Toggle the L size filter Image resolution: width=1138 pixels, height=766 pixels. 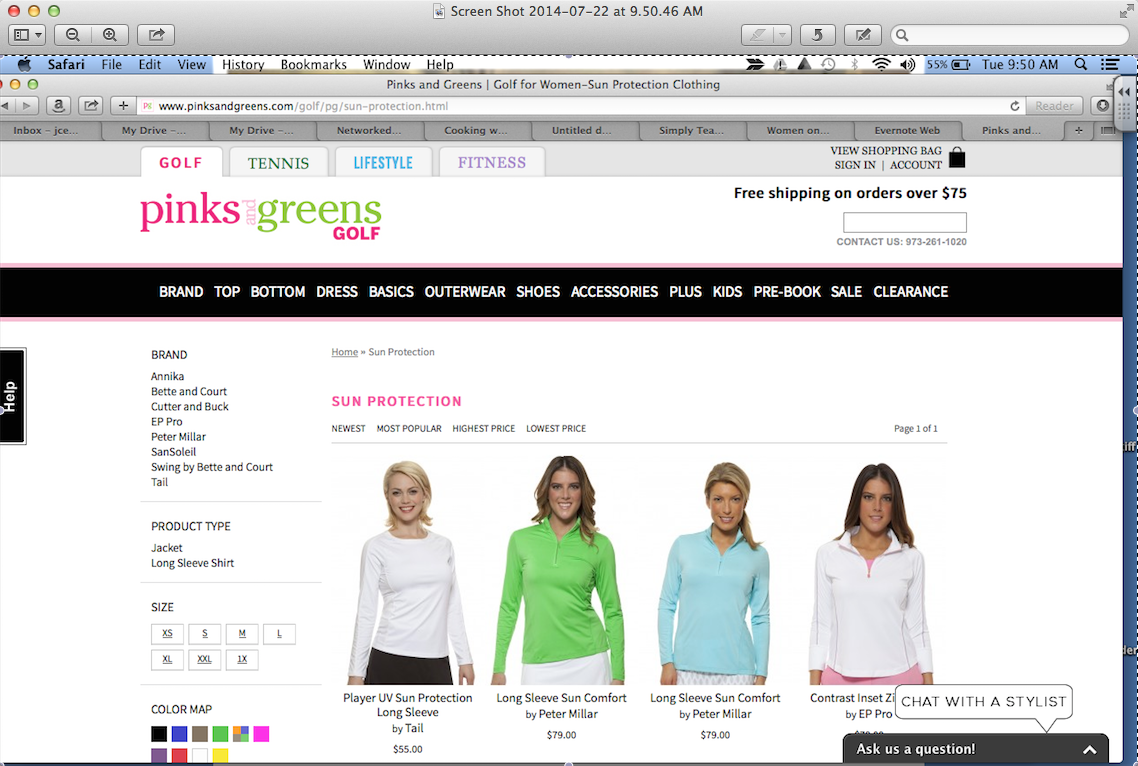[x=279, y=634]
